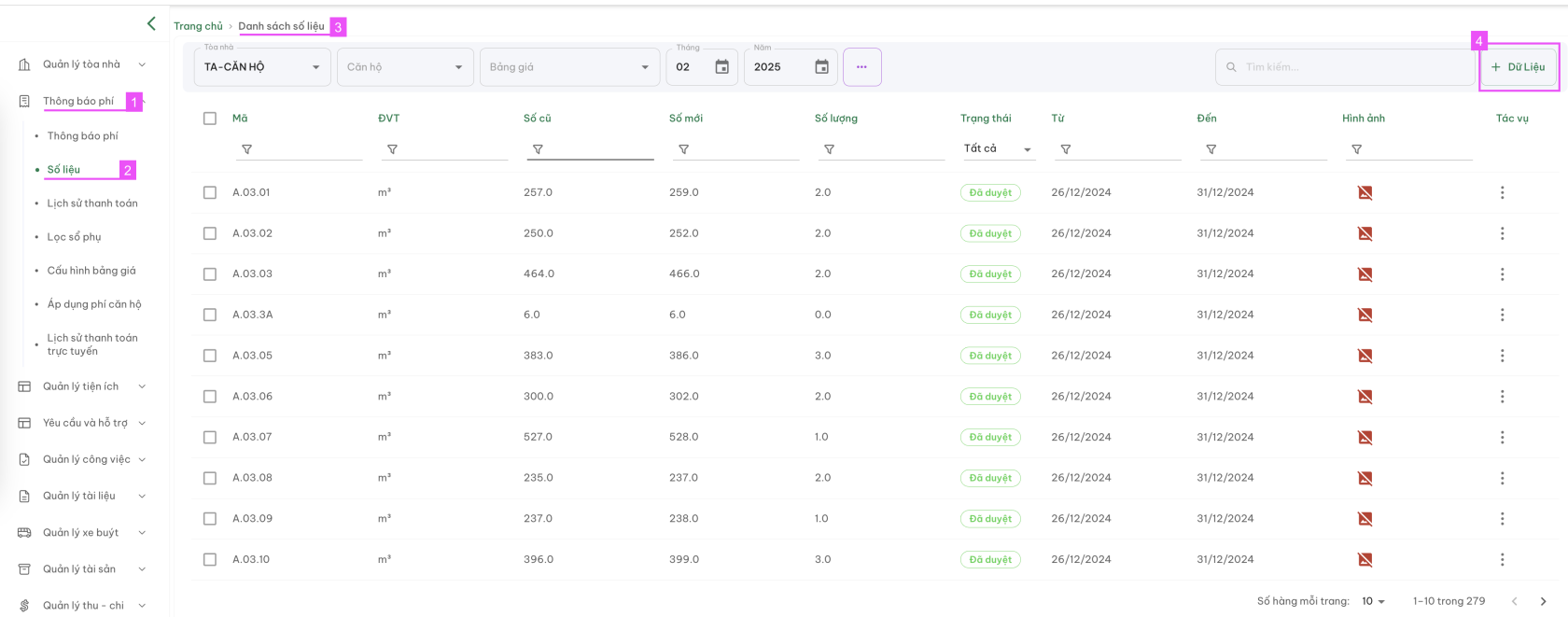Go to Trang chủ breadcrumb link

198,26
